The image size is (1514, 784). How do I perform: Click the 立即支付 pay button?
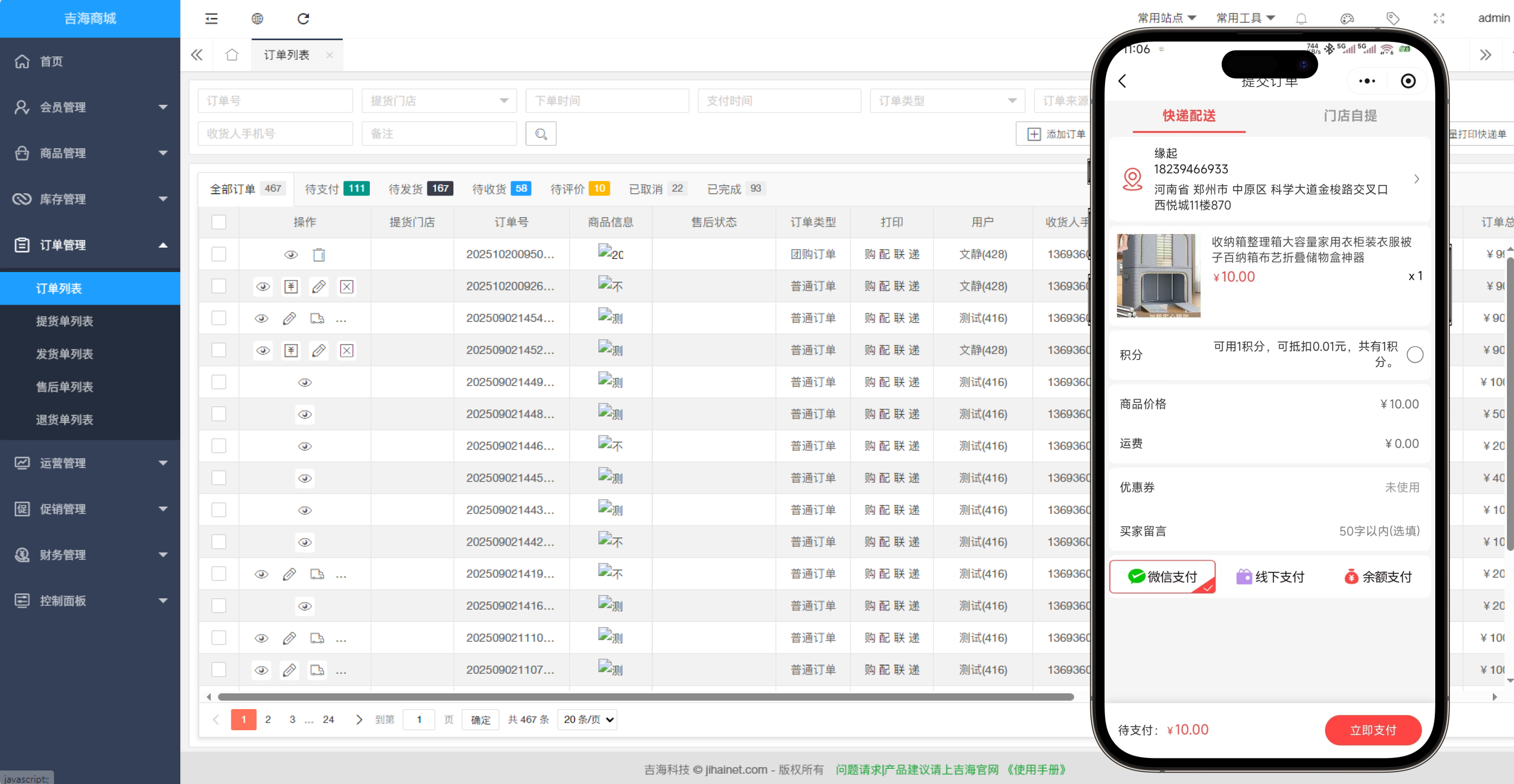[1372, 730]
